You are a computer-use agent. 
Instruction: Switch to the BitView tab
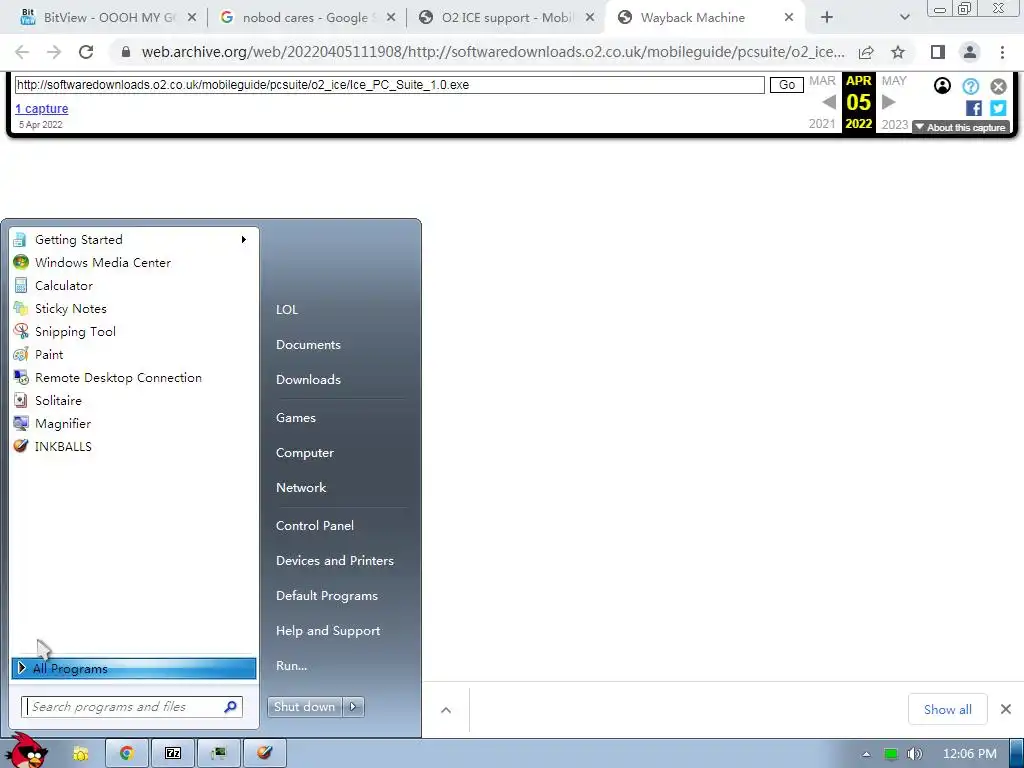point(108,18)
